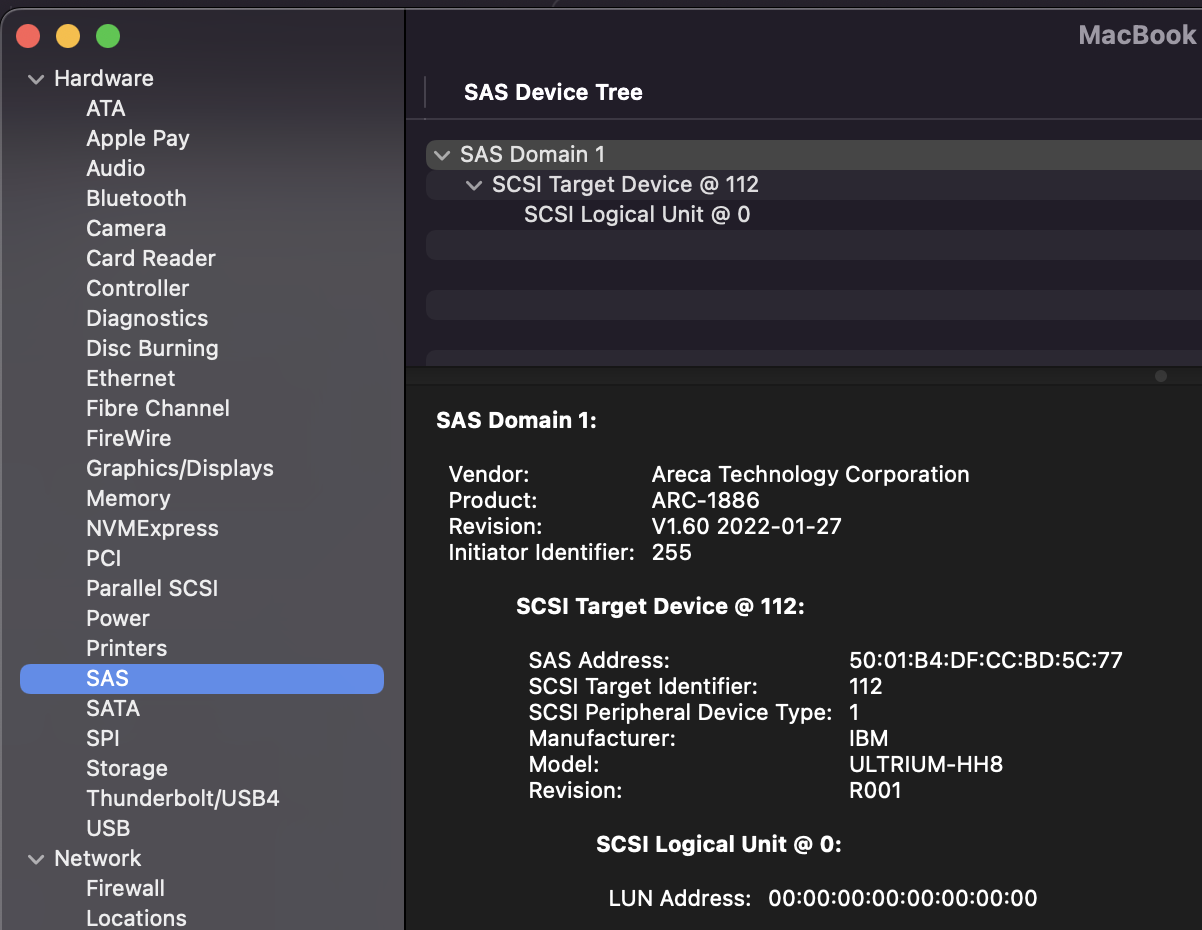Select Audio in the sidebar
Image resolution: width=1202 pixels, height=930 pixels.
115,168
